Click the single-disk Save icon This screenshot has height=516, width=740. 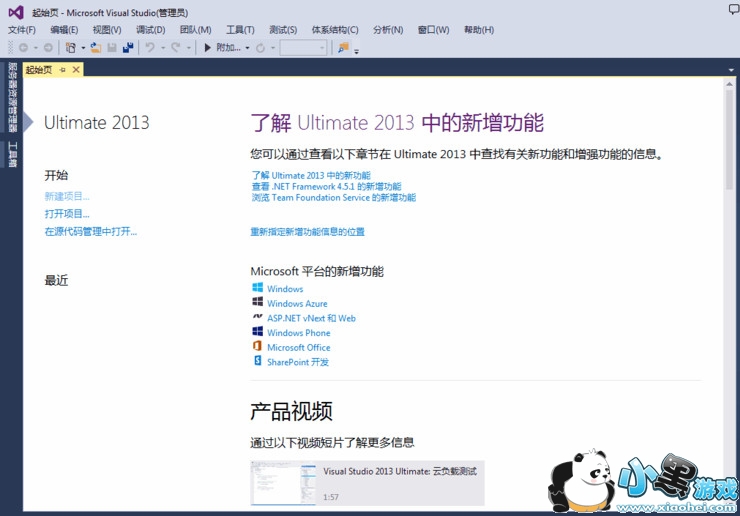tap(112, 48)
